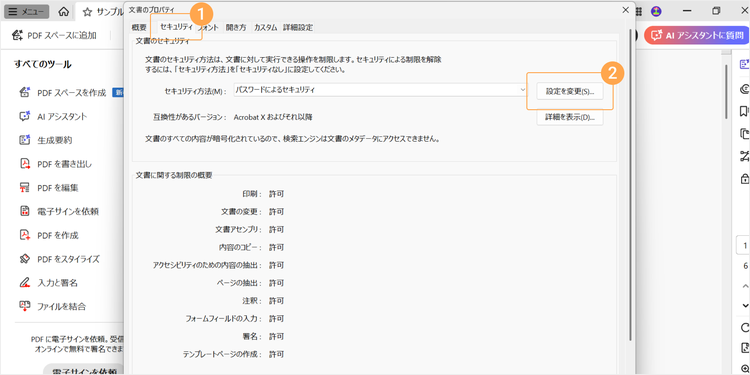
Task: Open lock security icon in right rail
Action: (744, 178)
